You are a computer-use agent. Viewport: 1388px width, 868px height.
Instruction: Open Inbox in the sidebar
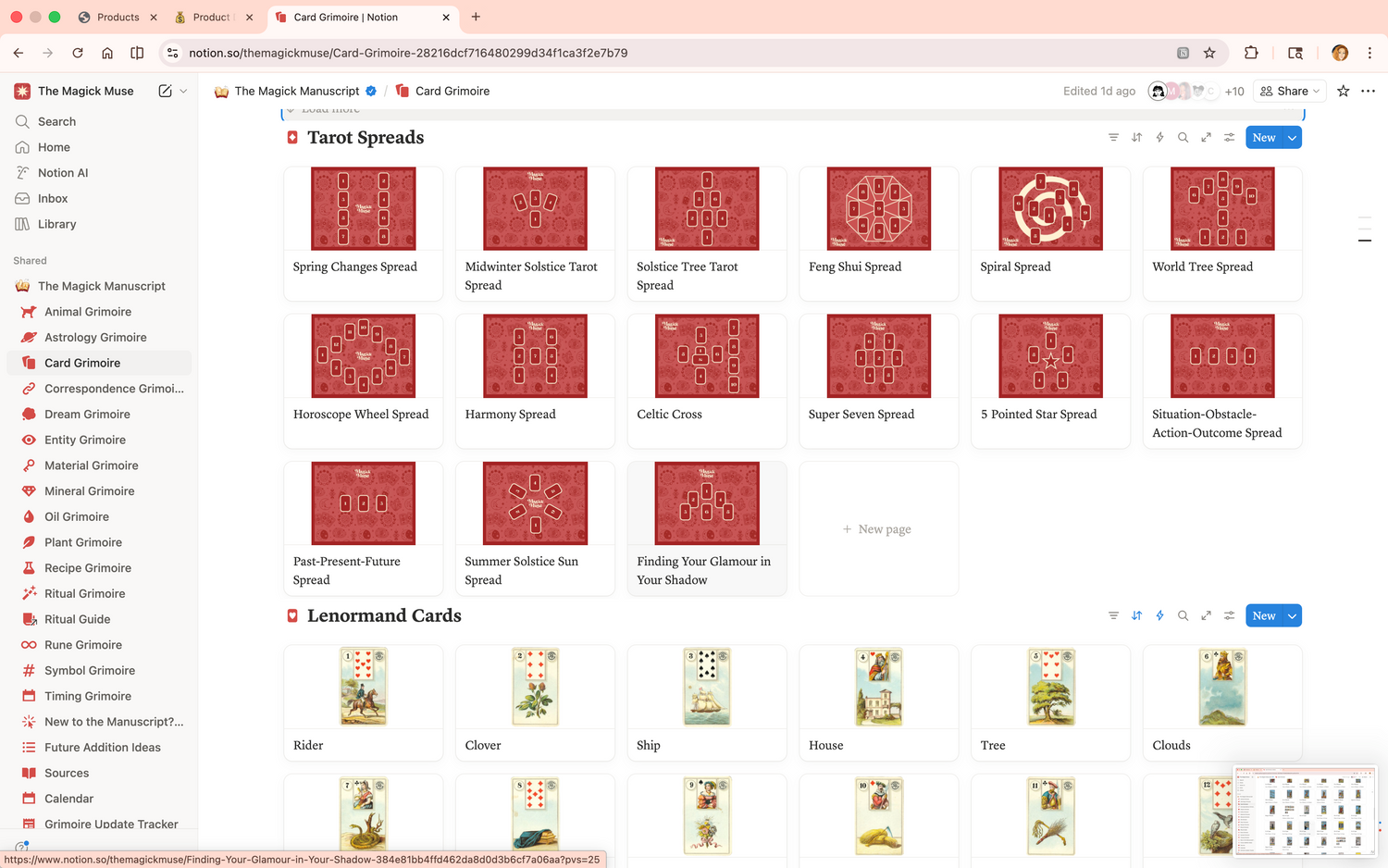point(99,198)
